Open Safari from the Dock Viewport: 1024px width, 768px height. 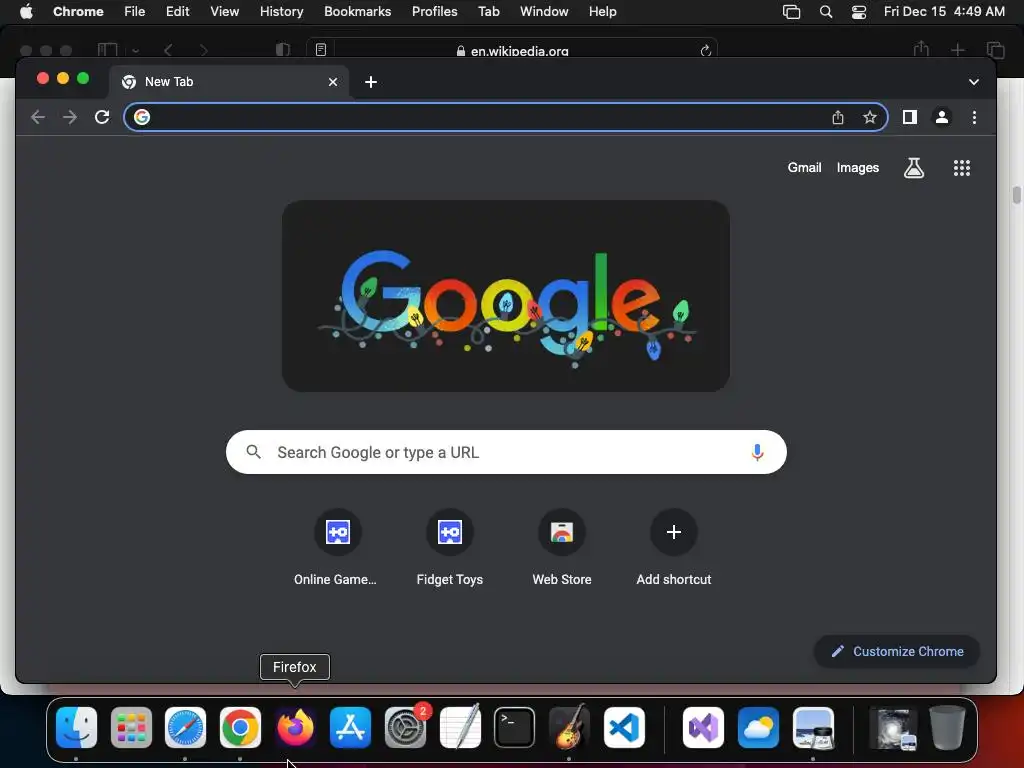click(185, 727)
